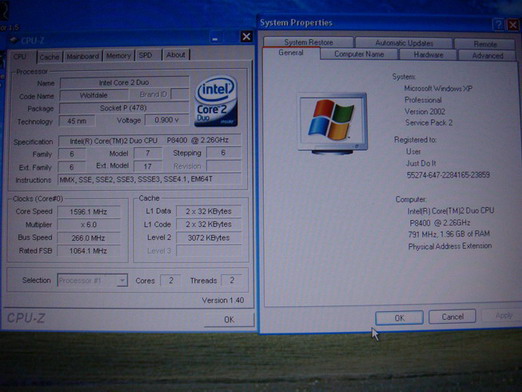The width and height of the screenshot is (522, 392).
Task: Click the Package field 'Socket P (478)'
Action: (124, 108)
